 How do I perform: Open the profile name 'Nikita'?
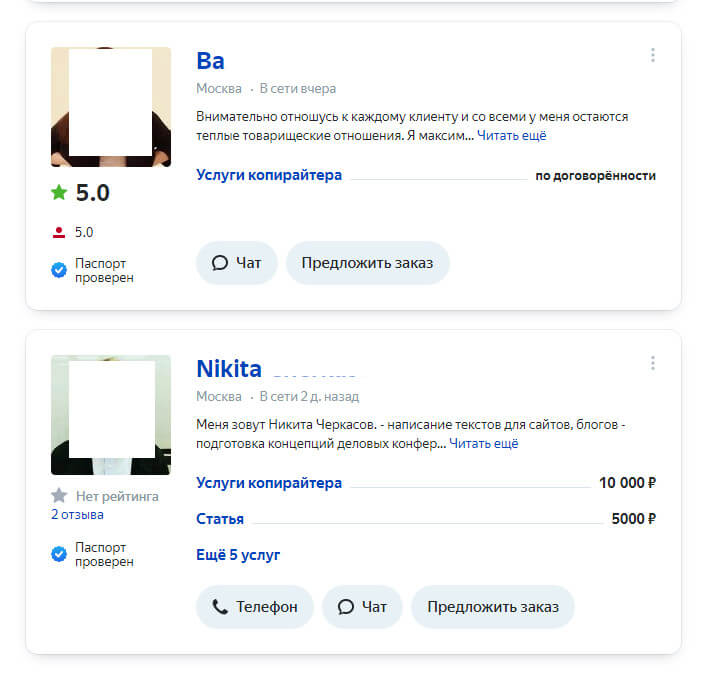pyautogui.click(x=229, y=368)
